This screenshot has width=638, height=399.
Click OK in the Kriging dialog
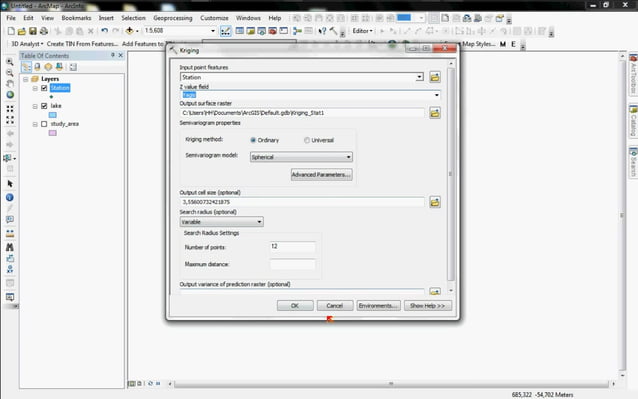(295, 305)
